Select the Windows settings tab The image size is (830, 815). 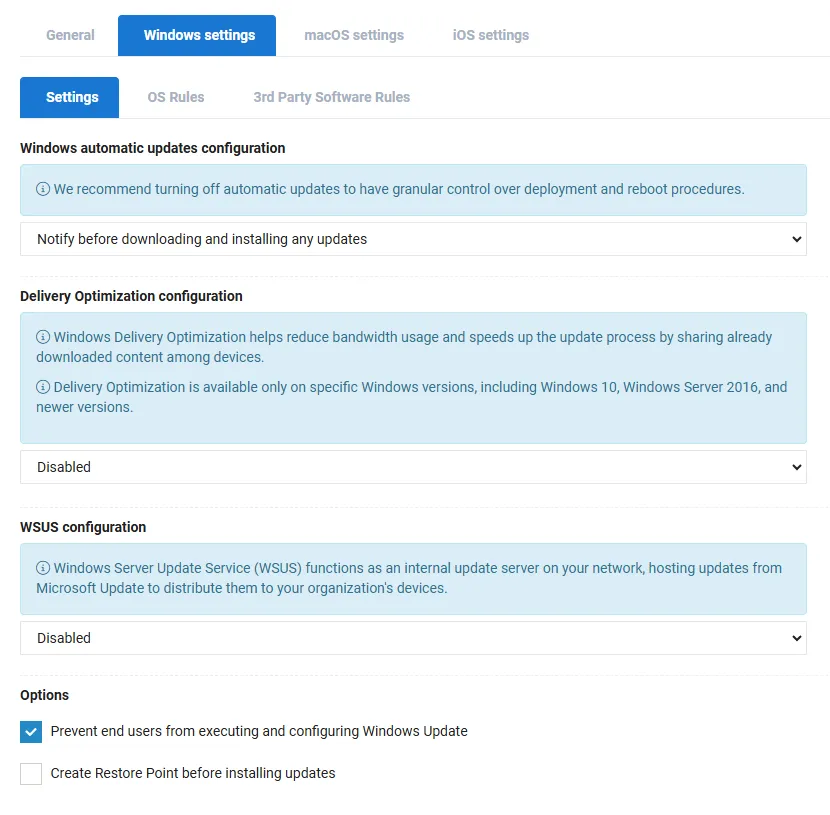199,35
